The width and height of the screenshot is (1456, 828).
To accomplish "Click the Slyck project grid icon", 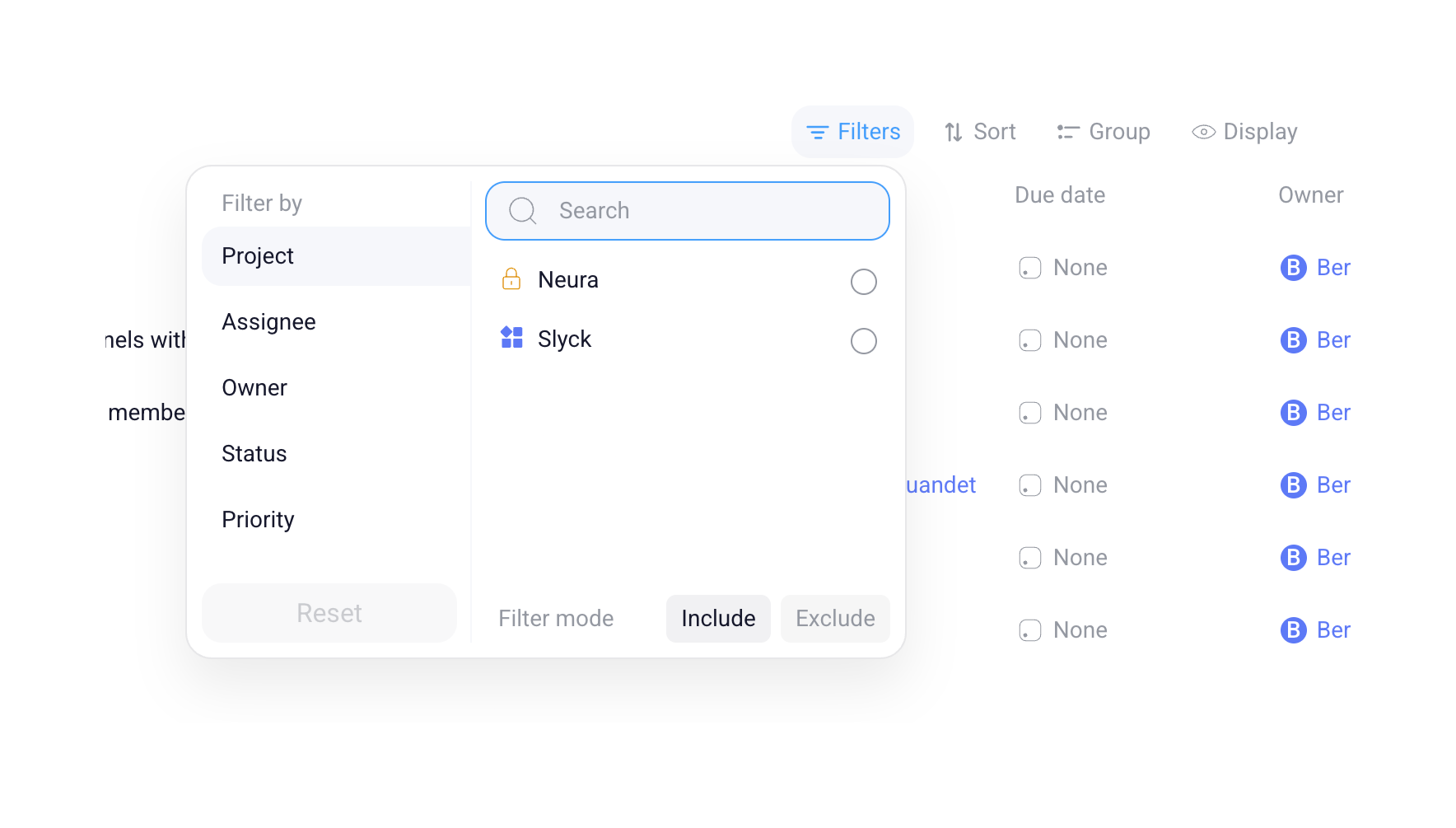I will point(511,338).
